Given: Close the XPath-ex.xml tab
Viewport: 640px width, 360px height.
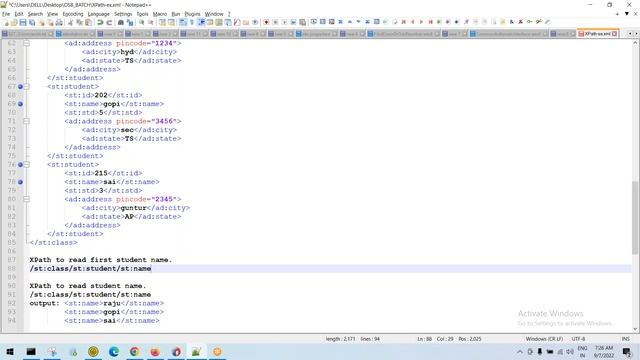Looking at the screenshot, I should coord(615,34).
